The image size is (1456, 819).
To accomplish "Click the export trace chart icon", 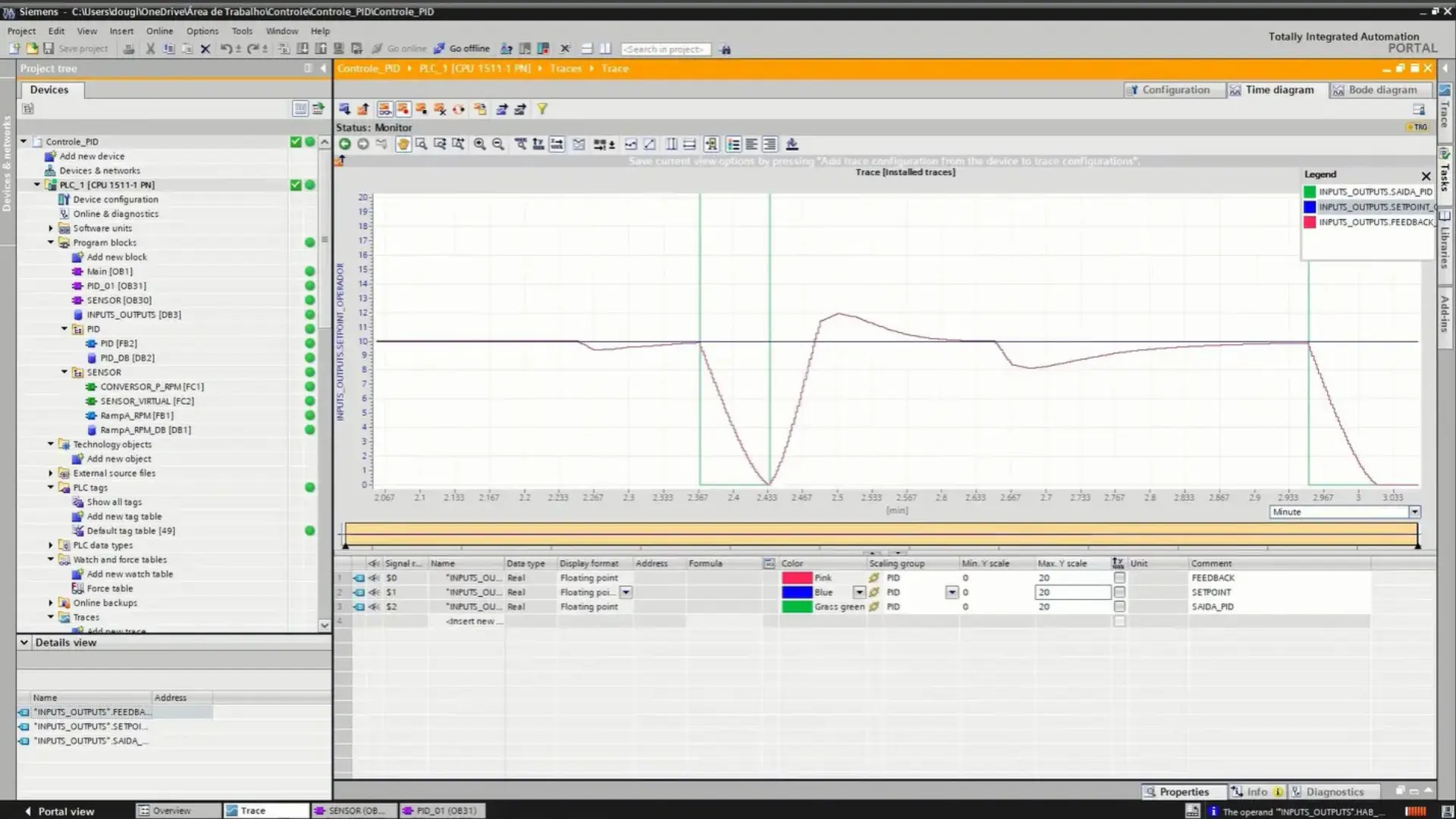I will pos(792,144).
